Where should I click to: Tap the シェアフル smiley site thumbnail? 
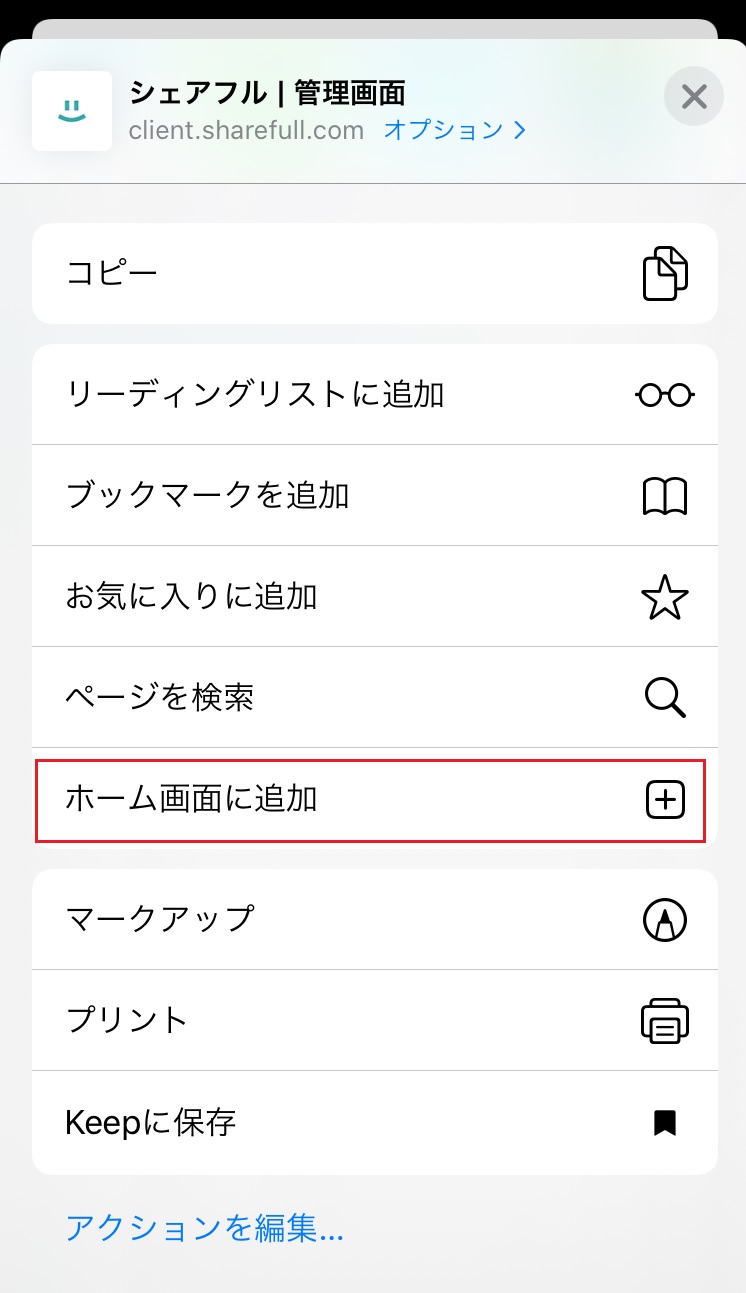[x=72, y=111]
